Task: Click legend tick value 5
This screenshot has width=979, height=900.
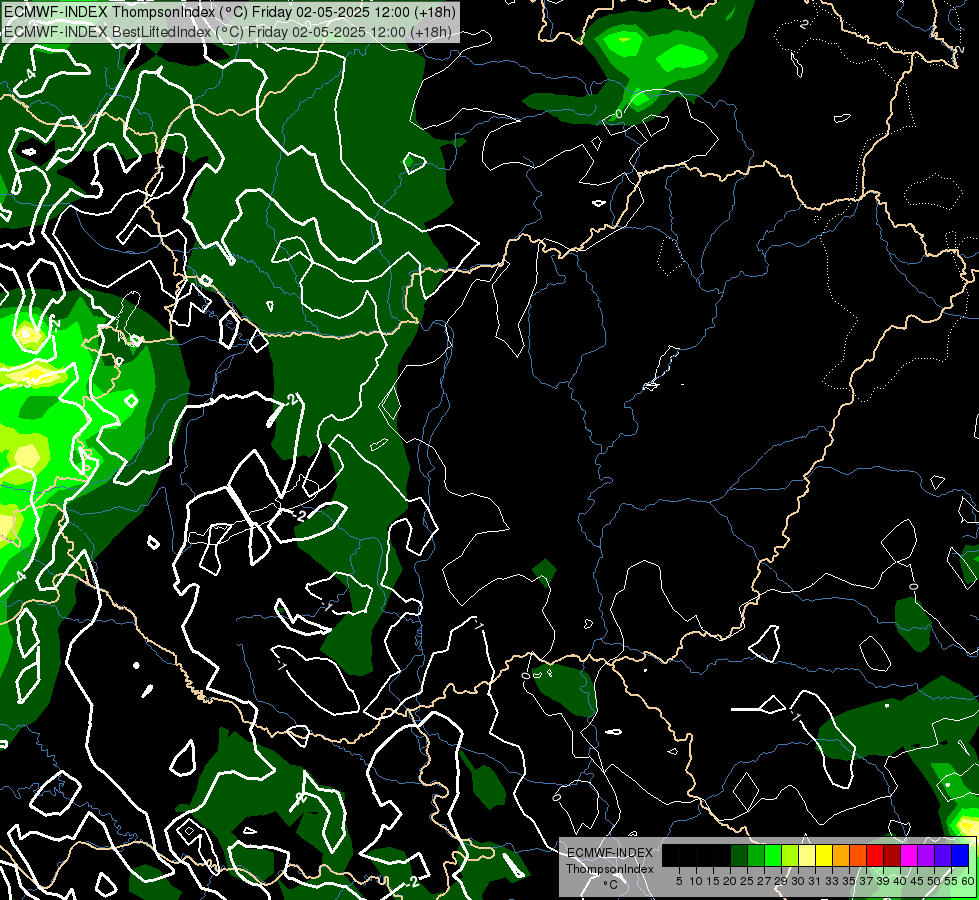Action: click(679, 881)
